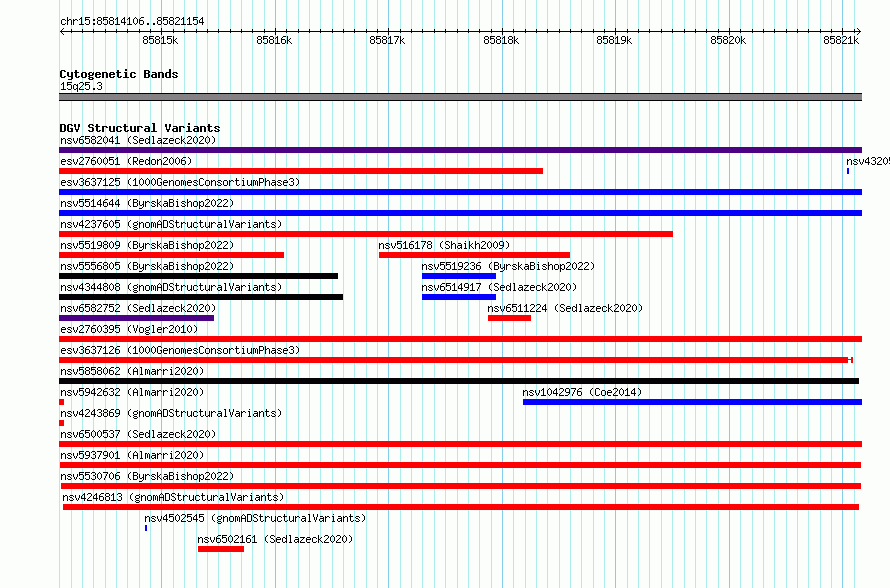Click the blue bar under nsv1042976

tap(692, 402)
